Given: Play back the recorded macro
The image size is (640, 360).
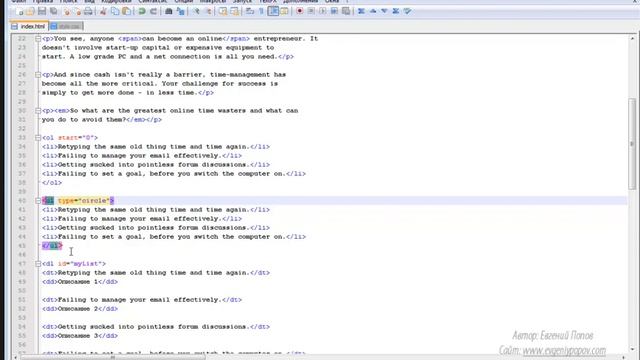Looking at the screenshot, I should (x=322, y=11).
